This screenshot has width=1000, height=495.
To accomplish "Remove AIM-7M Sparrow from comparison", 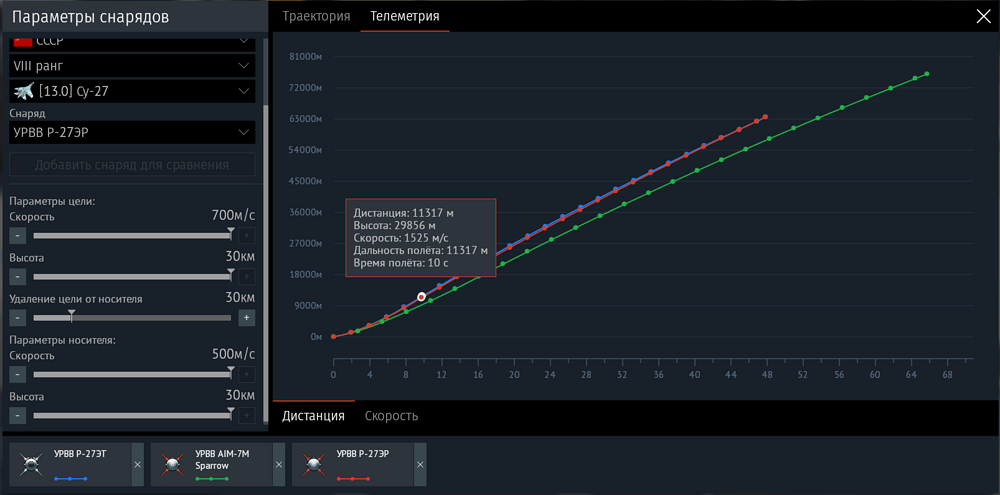I will click(x=279, y=464).
